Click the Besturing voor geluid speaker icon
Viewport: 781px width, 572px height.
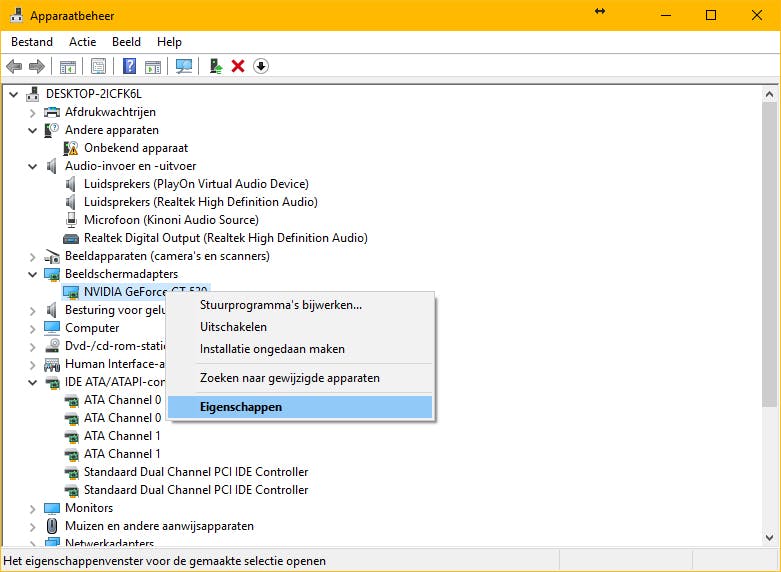tap(52, 310)
